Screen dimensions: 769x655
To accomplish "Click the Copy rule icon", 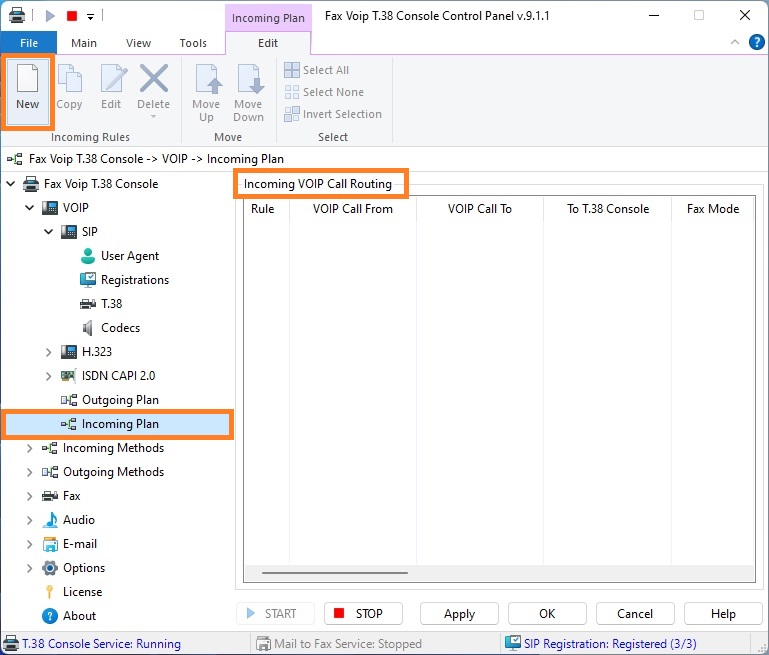I will (69, 78).
